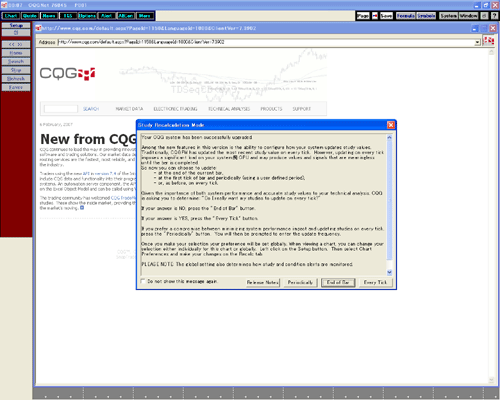Click the browser page scrollbar down arrow
The image size is (500, 400).
tap(491, 380)
